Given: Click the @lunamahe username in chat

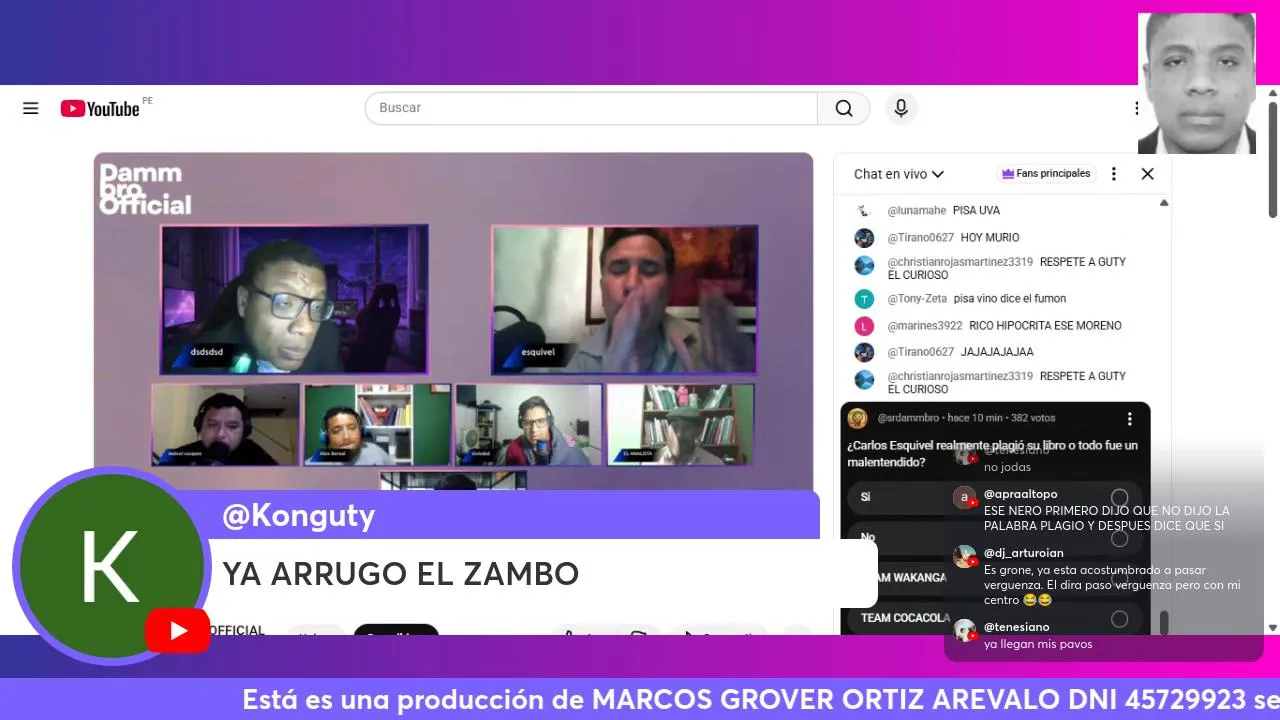Looking at the screenshot, I should (916, 211).
